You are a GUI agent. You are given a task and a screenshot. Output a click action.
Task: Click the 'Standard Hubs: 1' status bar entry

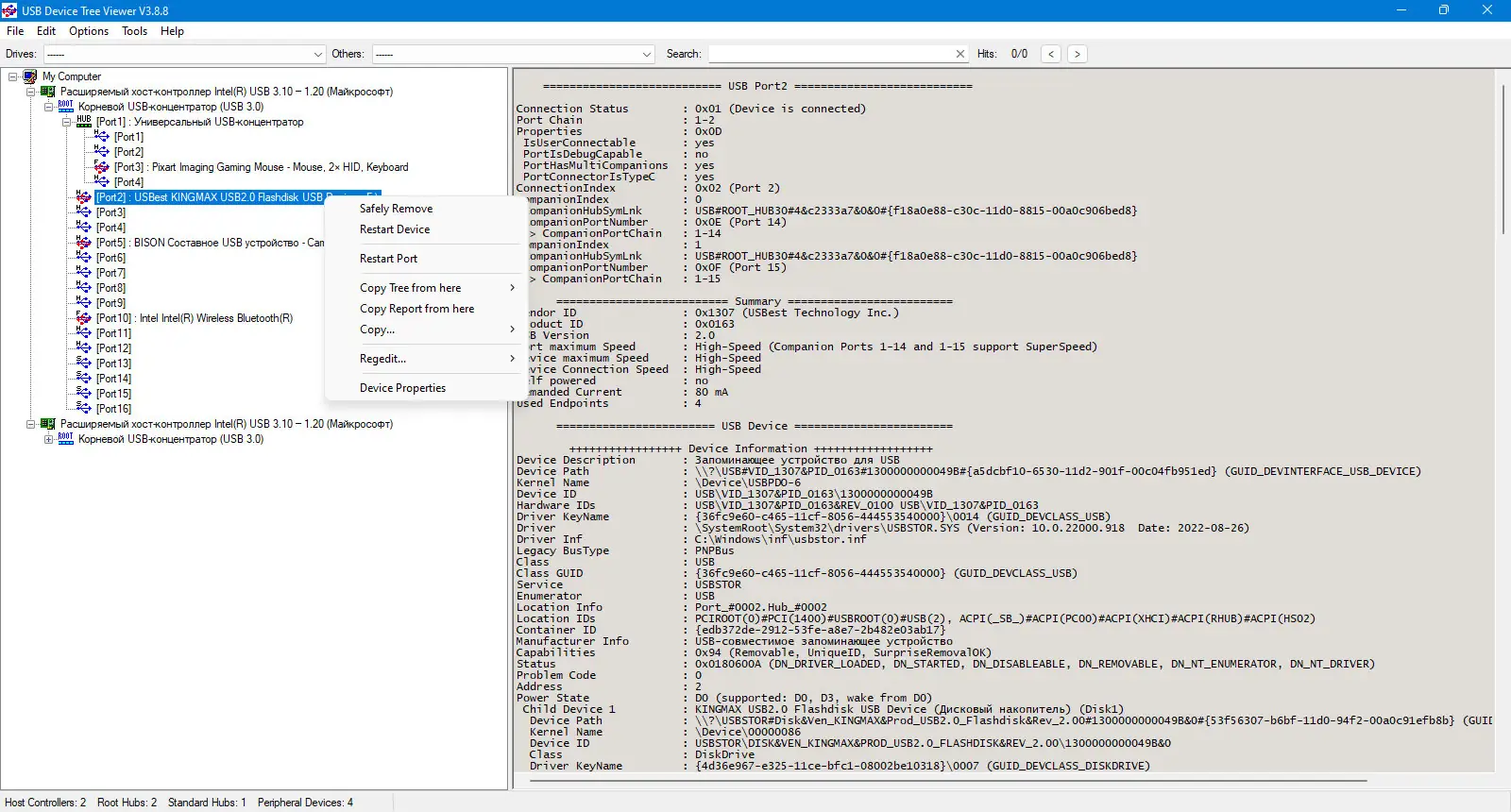coord(207,803)
